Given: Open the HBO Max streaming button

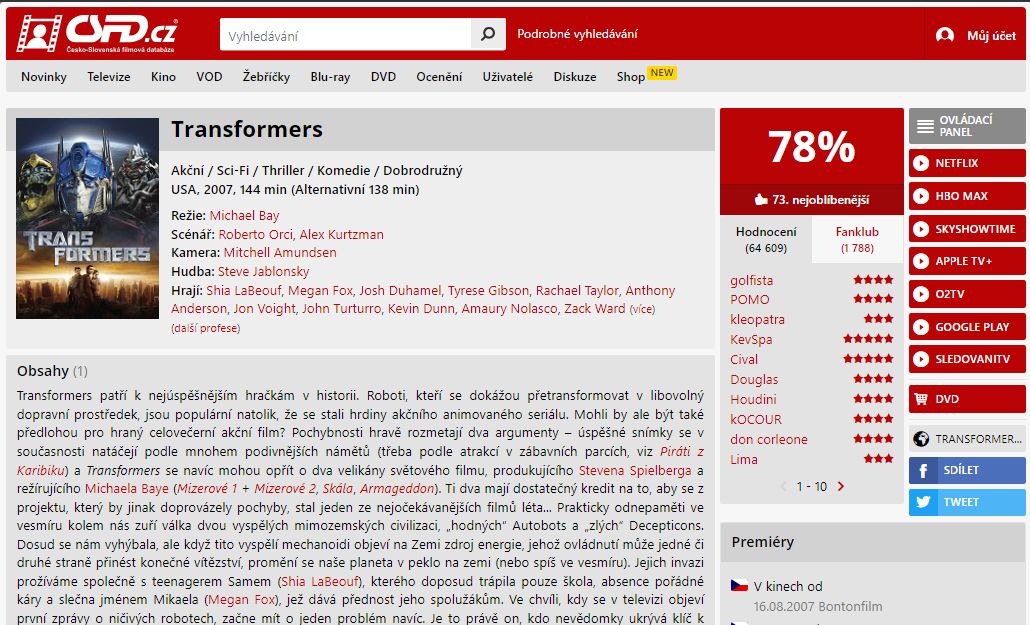Looking at the screenshot, I should 966,196.
